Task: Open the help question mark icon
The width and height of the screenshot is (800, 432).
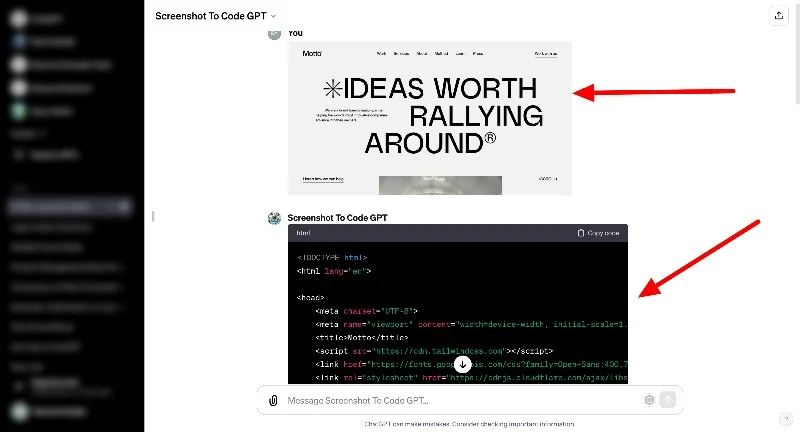Action: (x=785, y=418)
